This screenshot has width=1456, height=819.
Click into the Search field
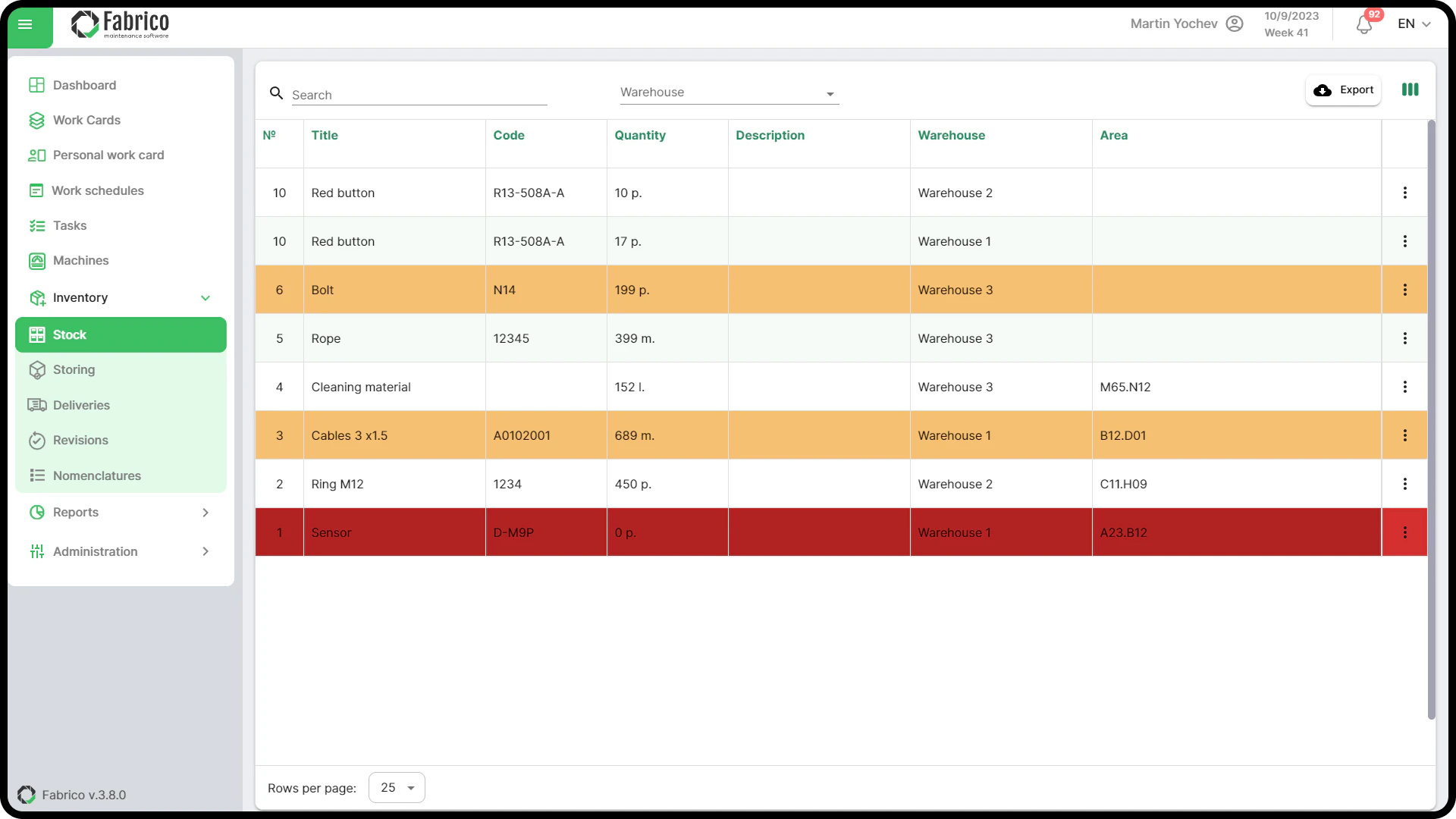419,95
